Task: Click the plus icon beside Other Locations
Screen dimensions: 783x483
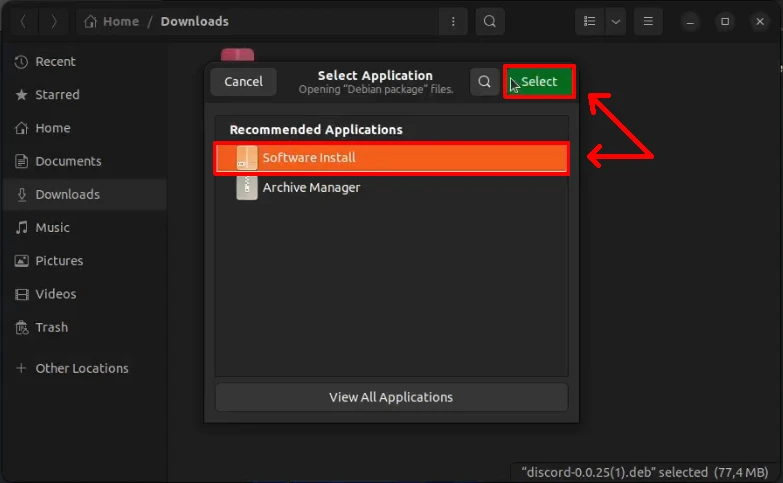Action: coord(21,368)
